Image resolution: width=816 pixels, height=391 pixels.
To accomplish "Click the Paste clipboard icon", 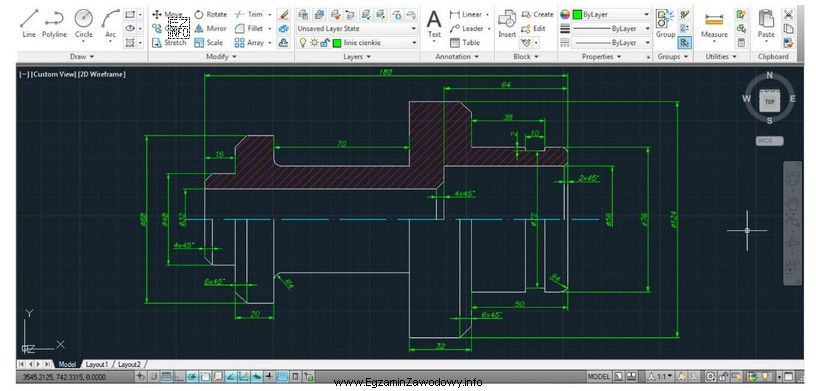I will [766, 24].
